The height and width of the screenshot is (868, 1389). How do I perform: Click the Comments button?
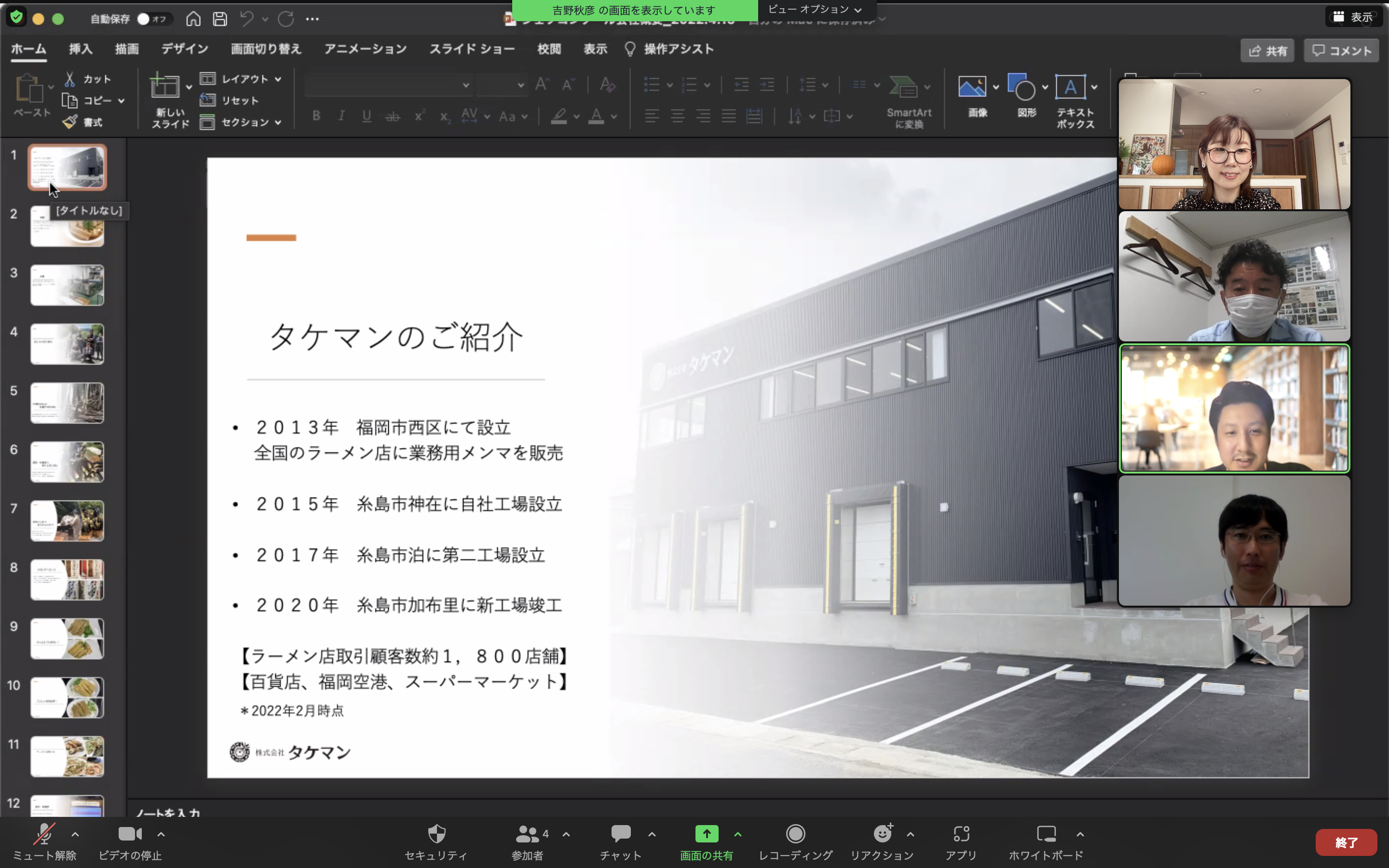[x=1341, y=51]
